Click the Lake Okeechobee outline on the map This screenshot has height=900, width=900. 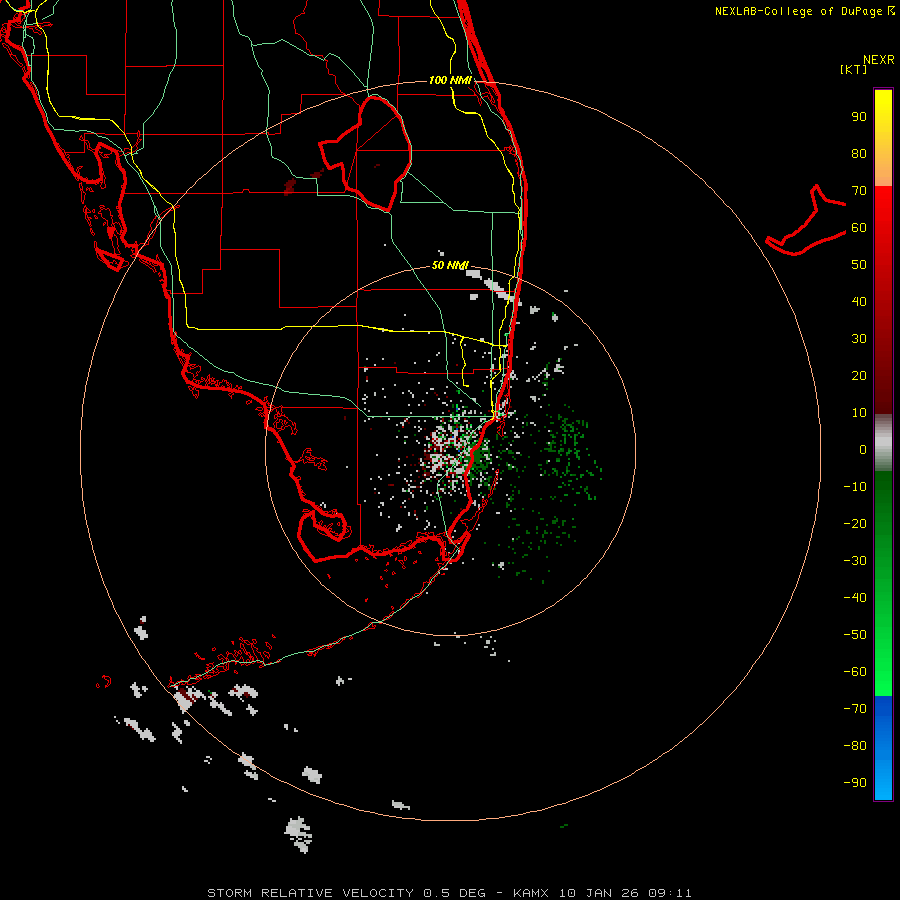click(x=365, y=154)
